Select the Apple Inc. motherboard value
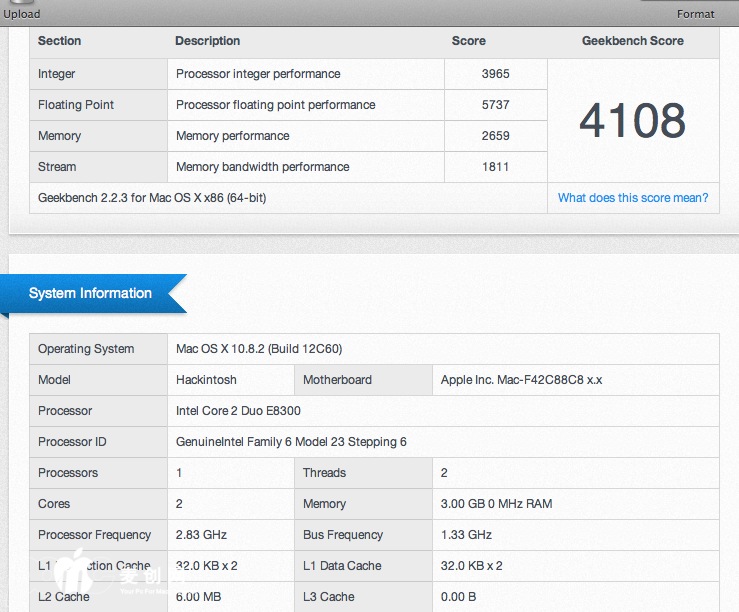 [x=521, y=380]
